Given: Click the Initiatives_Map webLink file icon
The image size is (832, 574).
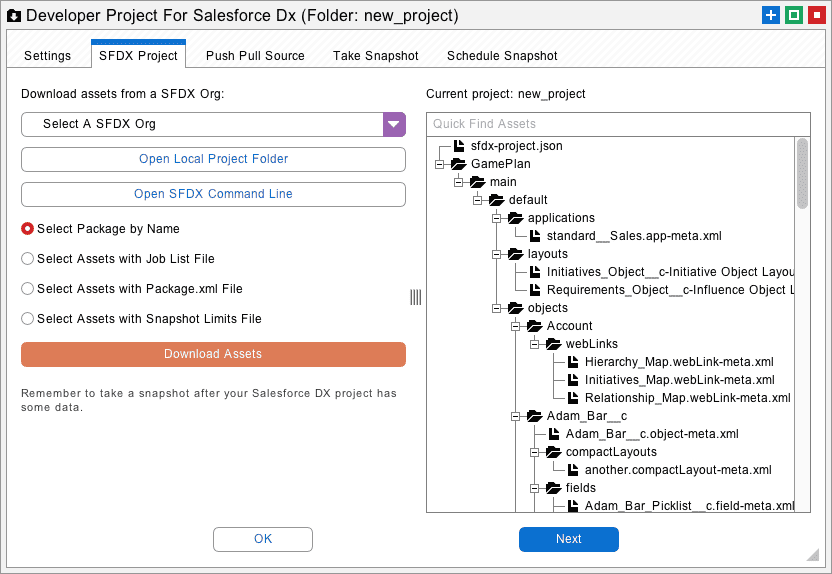Looking at the screenshot, I should (573, 380).
